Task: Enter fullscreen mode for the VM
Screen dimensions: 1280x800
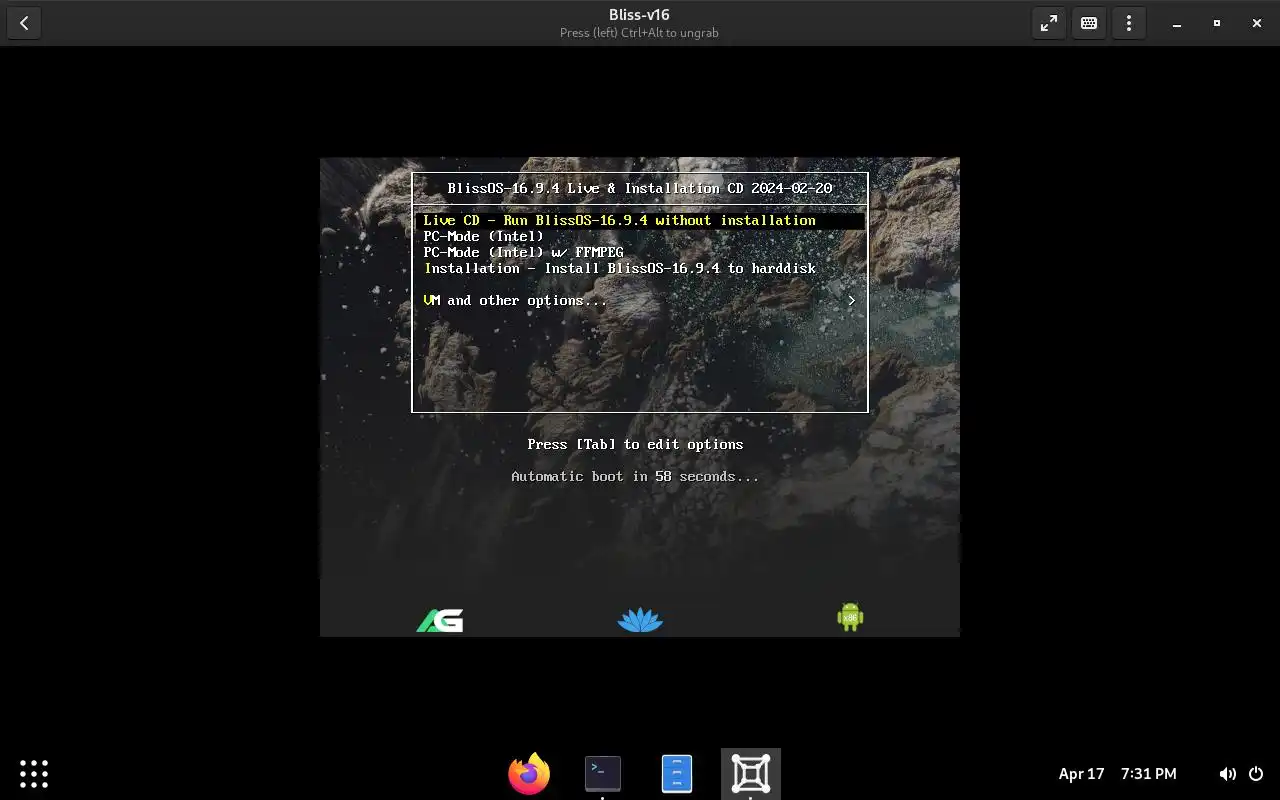Action: [1049, 23]
